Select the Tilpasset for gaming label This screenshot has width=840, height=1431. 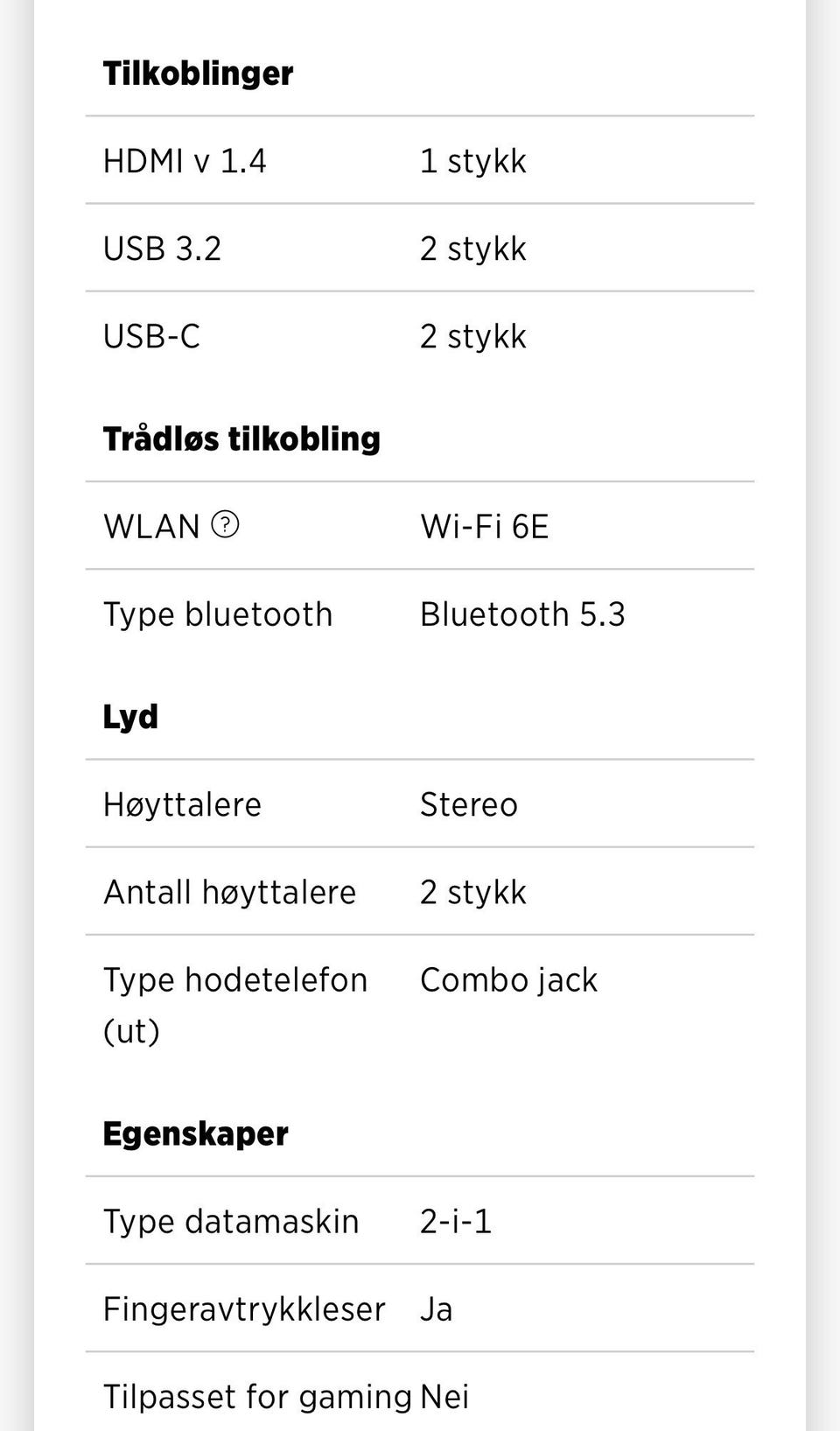click(257, 1397)
